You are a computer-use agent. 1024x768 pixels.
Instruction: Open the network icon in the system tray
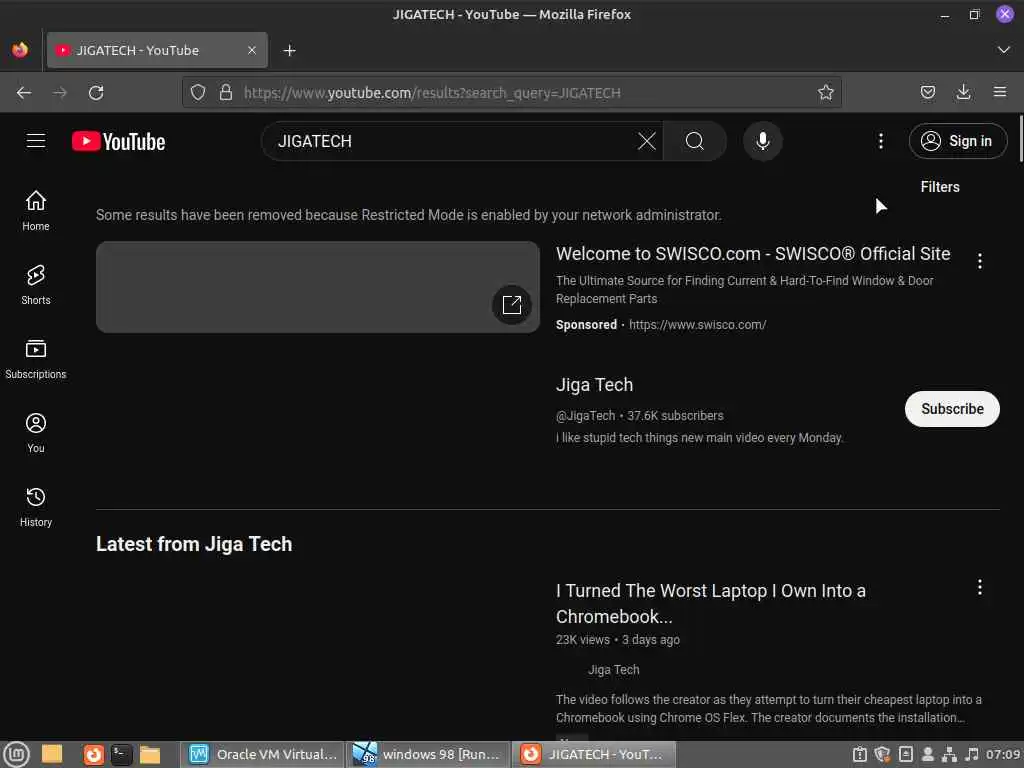coord(949,754)
